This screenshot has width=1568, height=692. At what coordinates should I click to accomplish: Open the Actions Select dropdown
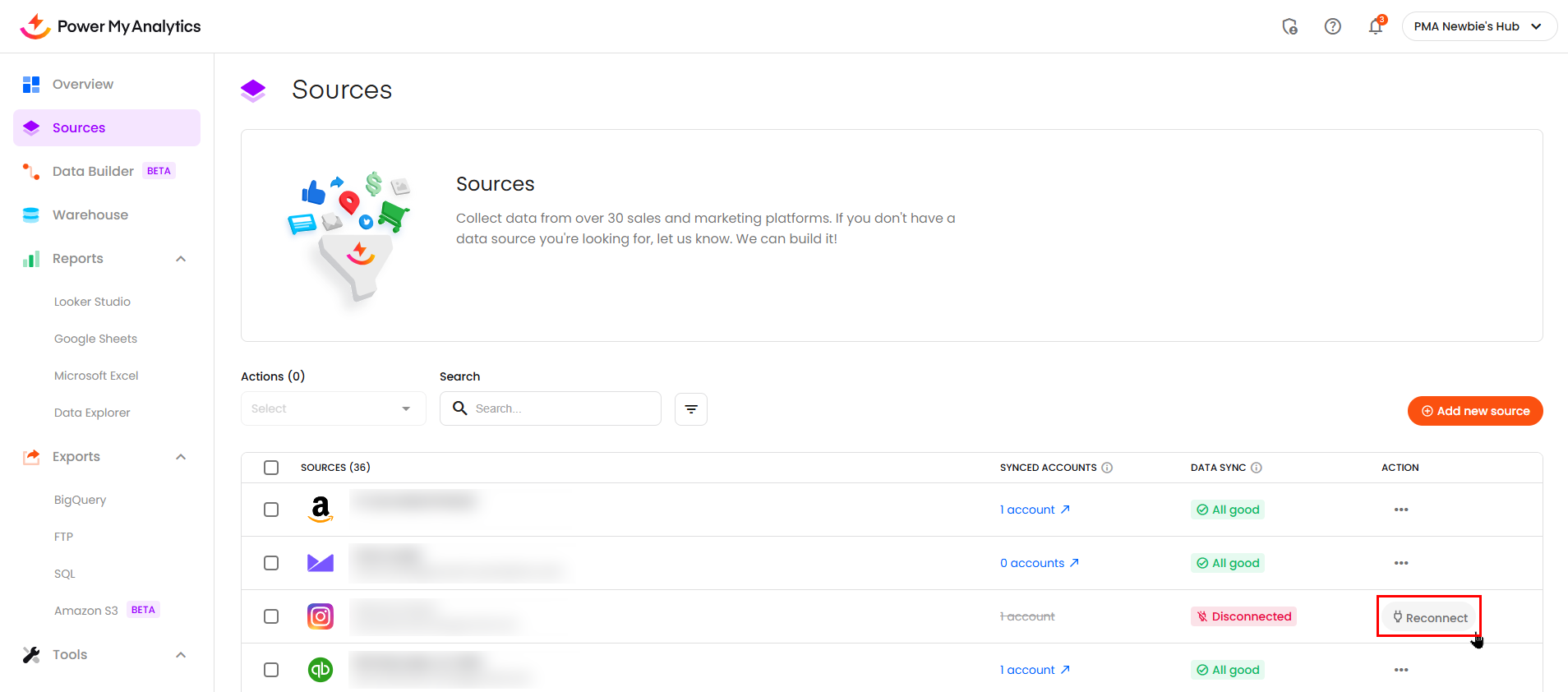click(333, 409)
